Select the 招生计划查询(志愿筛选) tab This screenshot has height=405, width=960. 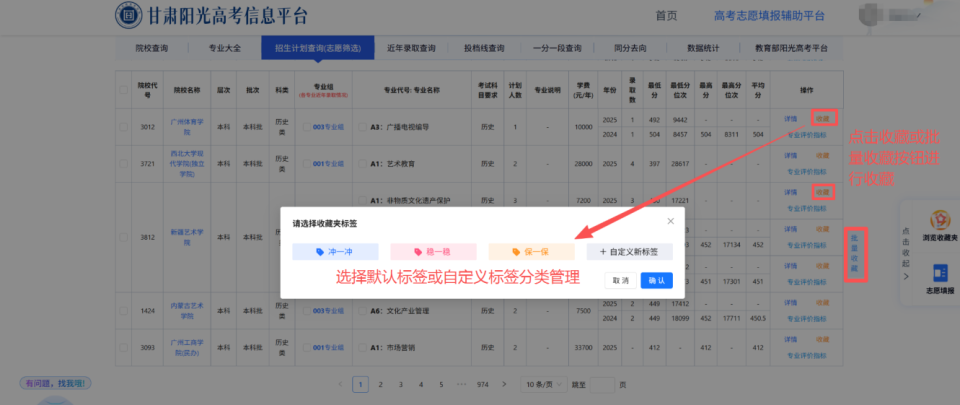[318, 48]
